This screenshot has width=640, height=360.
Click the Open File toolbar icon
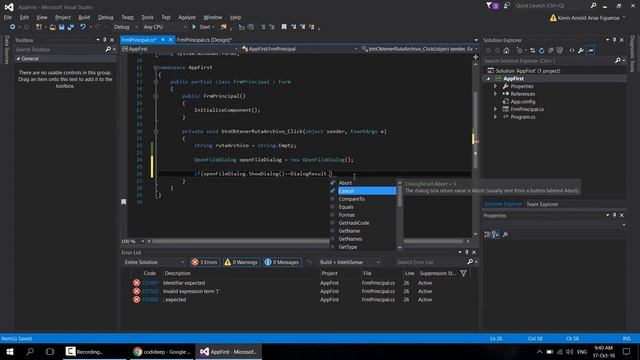pos(53,27)
